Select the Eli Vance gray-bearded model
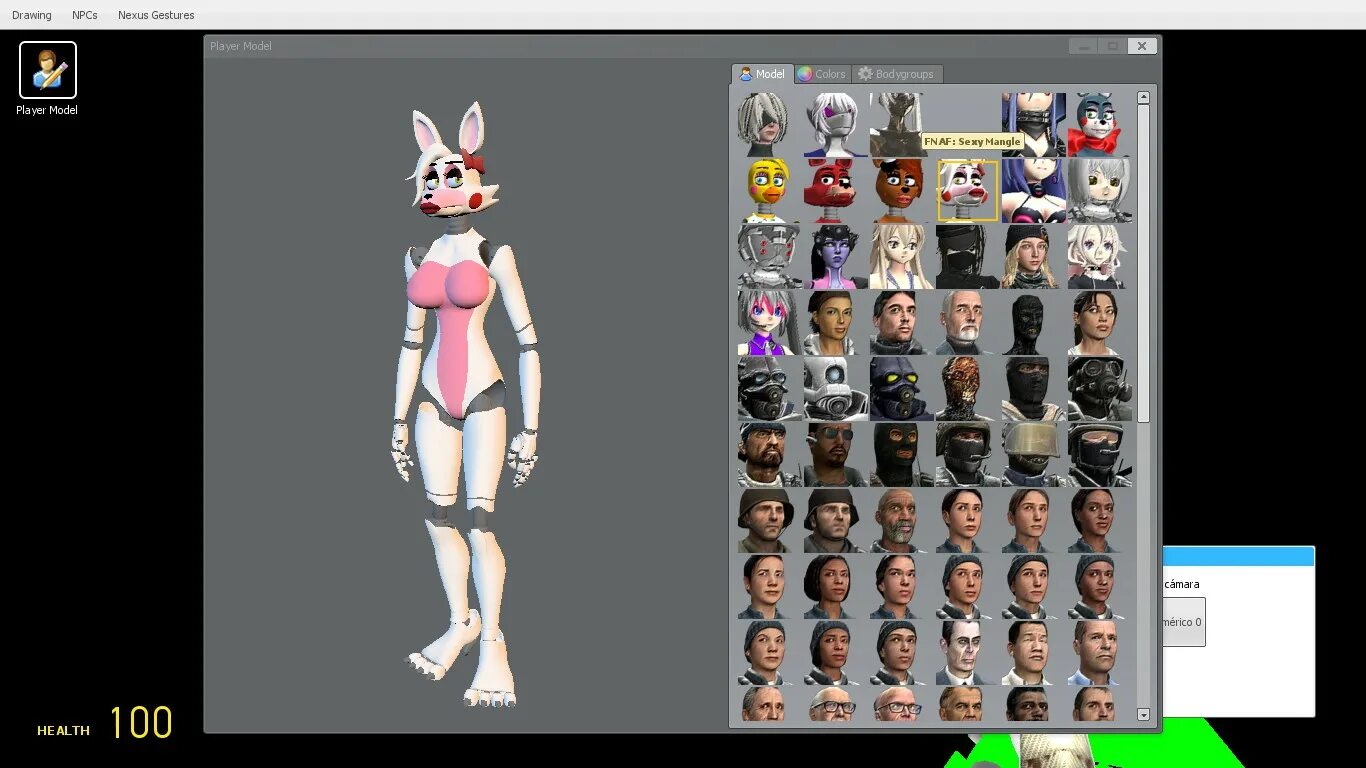The image size is (1366, 768). pos(901,520)
